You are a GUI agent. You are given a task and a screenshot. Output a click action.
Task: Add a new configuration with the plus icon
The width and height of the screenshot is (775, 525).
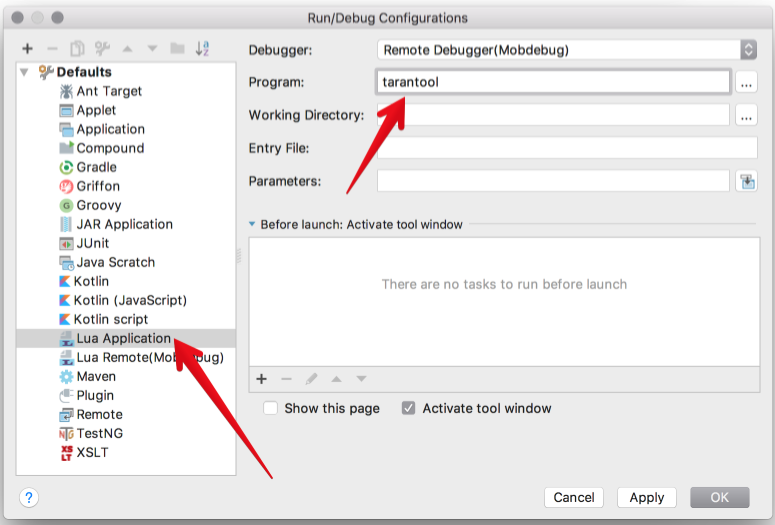[x=28, y=48]
